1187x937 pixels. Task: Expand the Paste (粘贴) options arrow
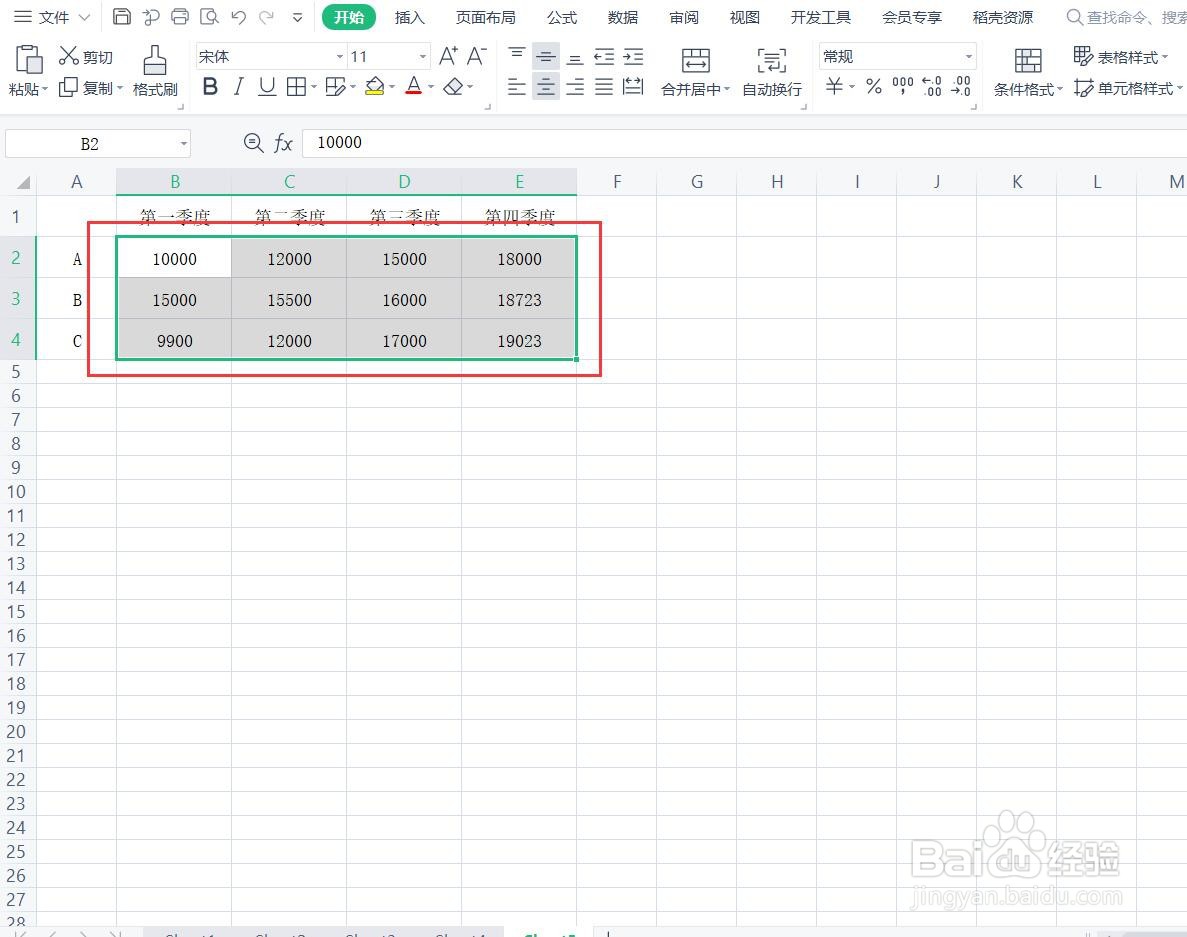(45, 89)
